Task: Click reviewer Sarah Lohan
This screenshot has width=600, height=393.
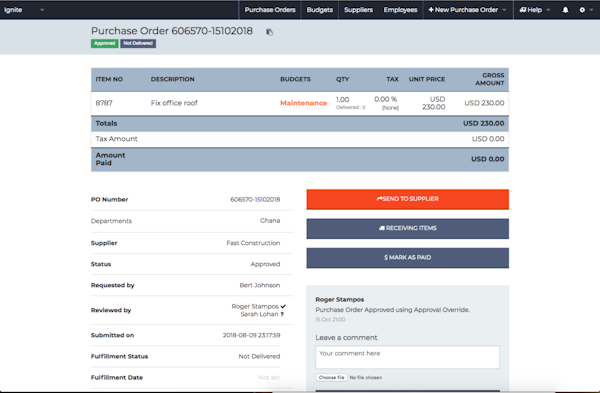Action: pyautogui.click(x=262, y=314)
